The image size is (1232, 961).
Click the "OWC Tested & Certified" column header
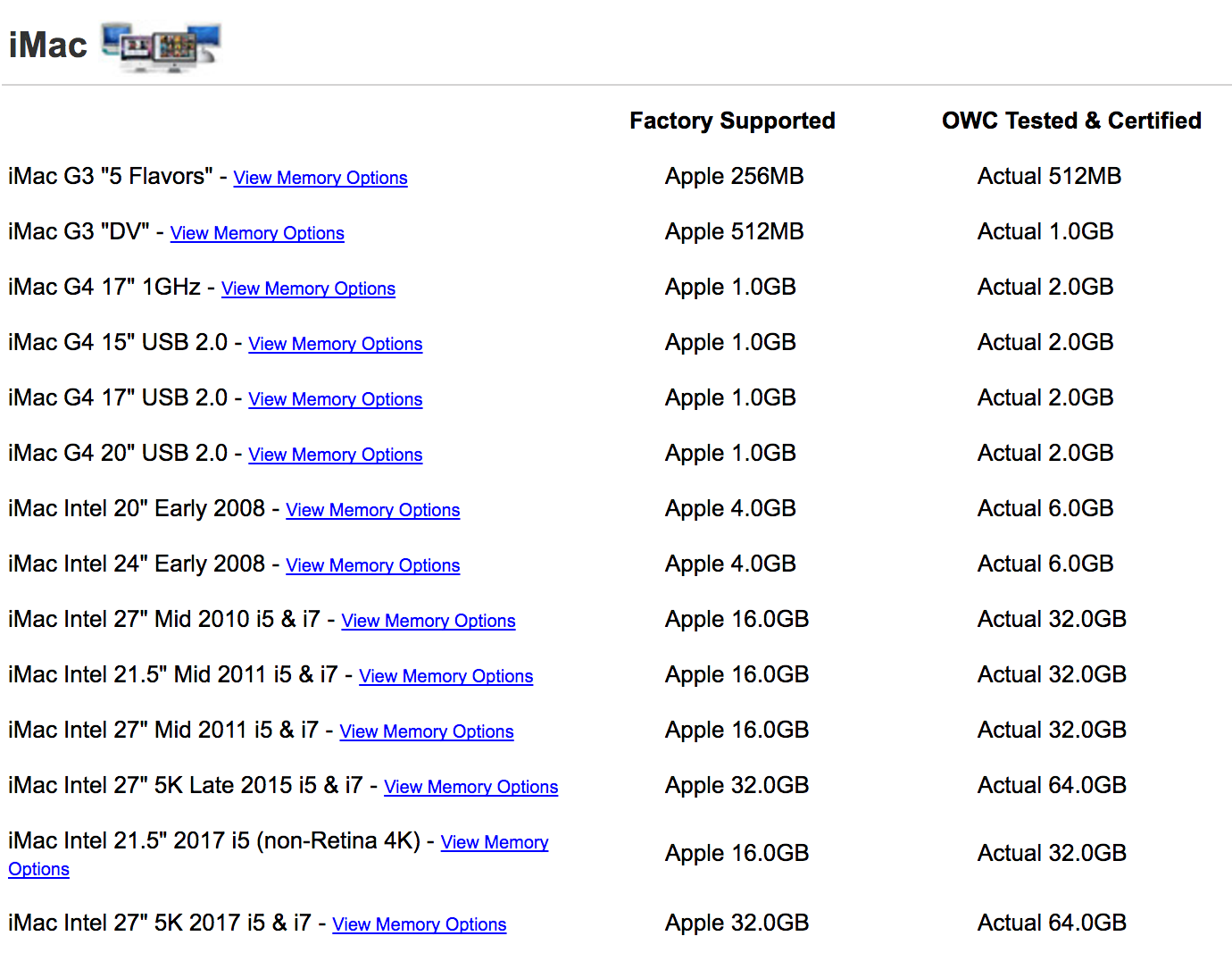pyautogui.click(x=1071, y=121)
